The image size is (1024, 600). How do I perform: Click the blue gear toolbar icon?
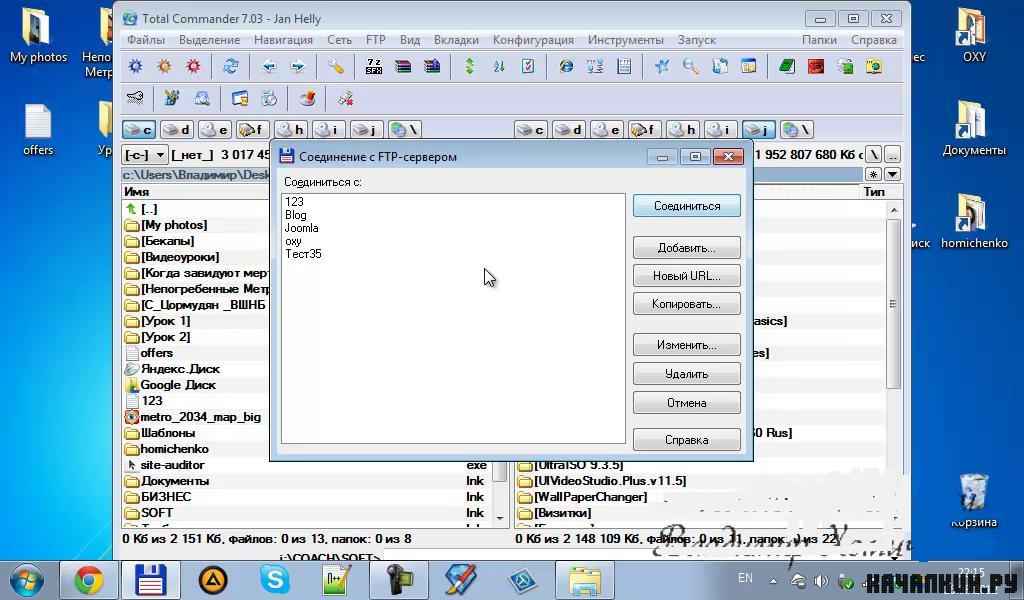(x=135, y=66)
